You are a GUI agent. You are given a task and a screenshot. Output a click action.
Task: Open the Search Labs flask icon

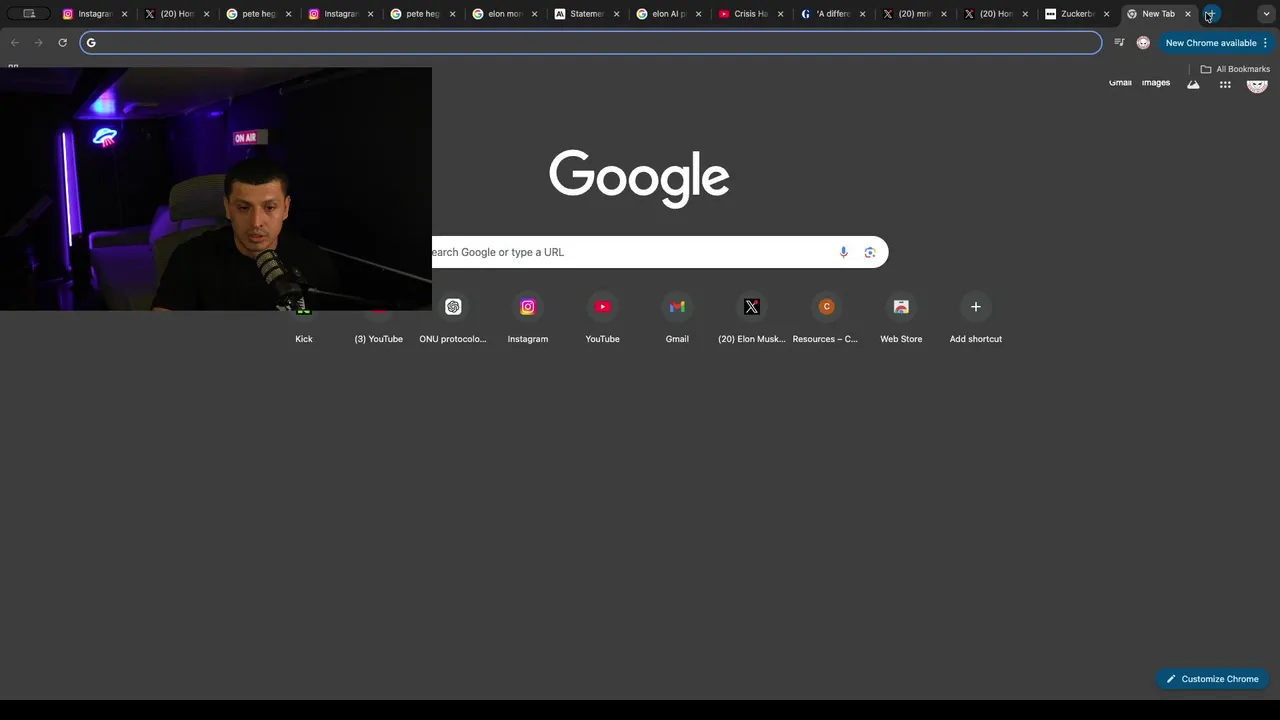point(1193,84)
